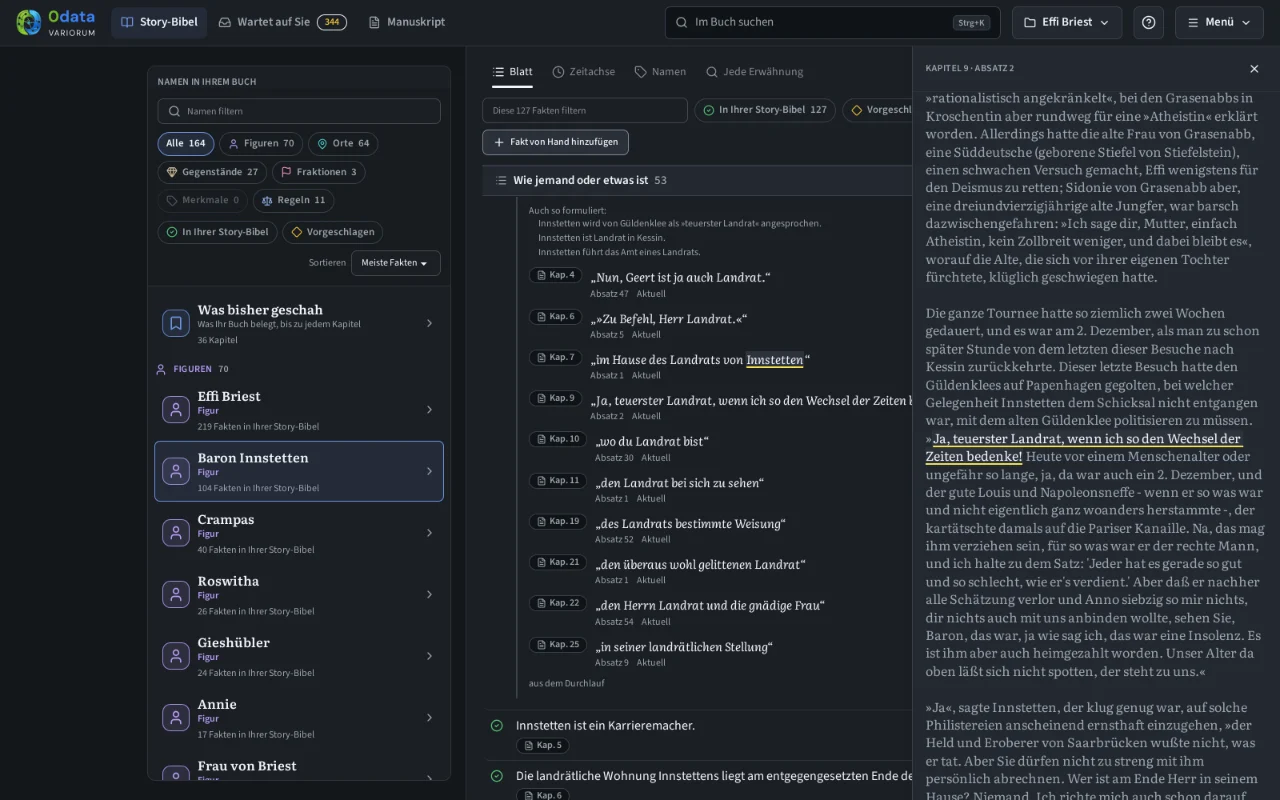
Task: Filter names by Figuren 70
Action: click(261, 144)
